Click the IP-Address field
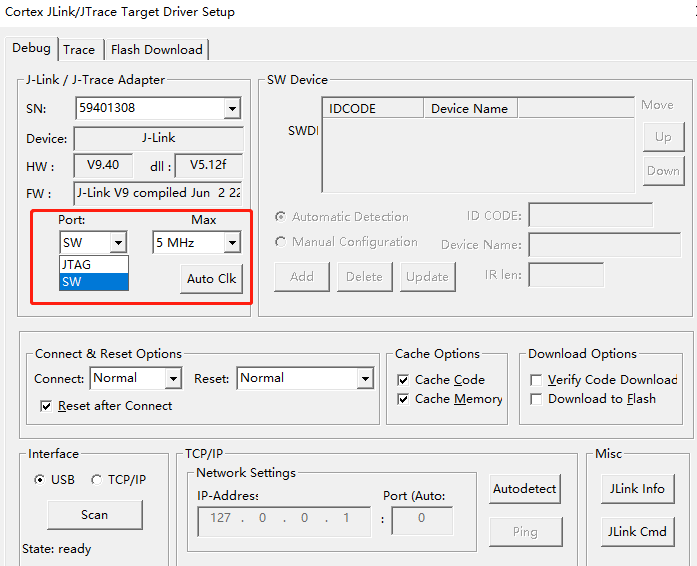 click(284, 521)
